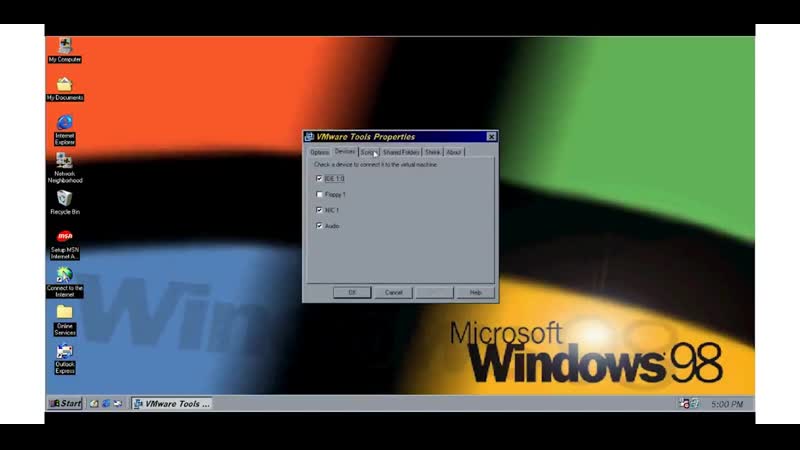Switch to the Options tab
Viewport: 800px width, 450px height.
point(319,153)
